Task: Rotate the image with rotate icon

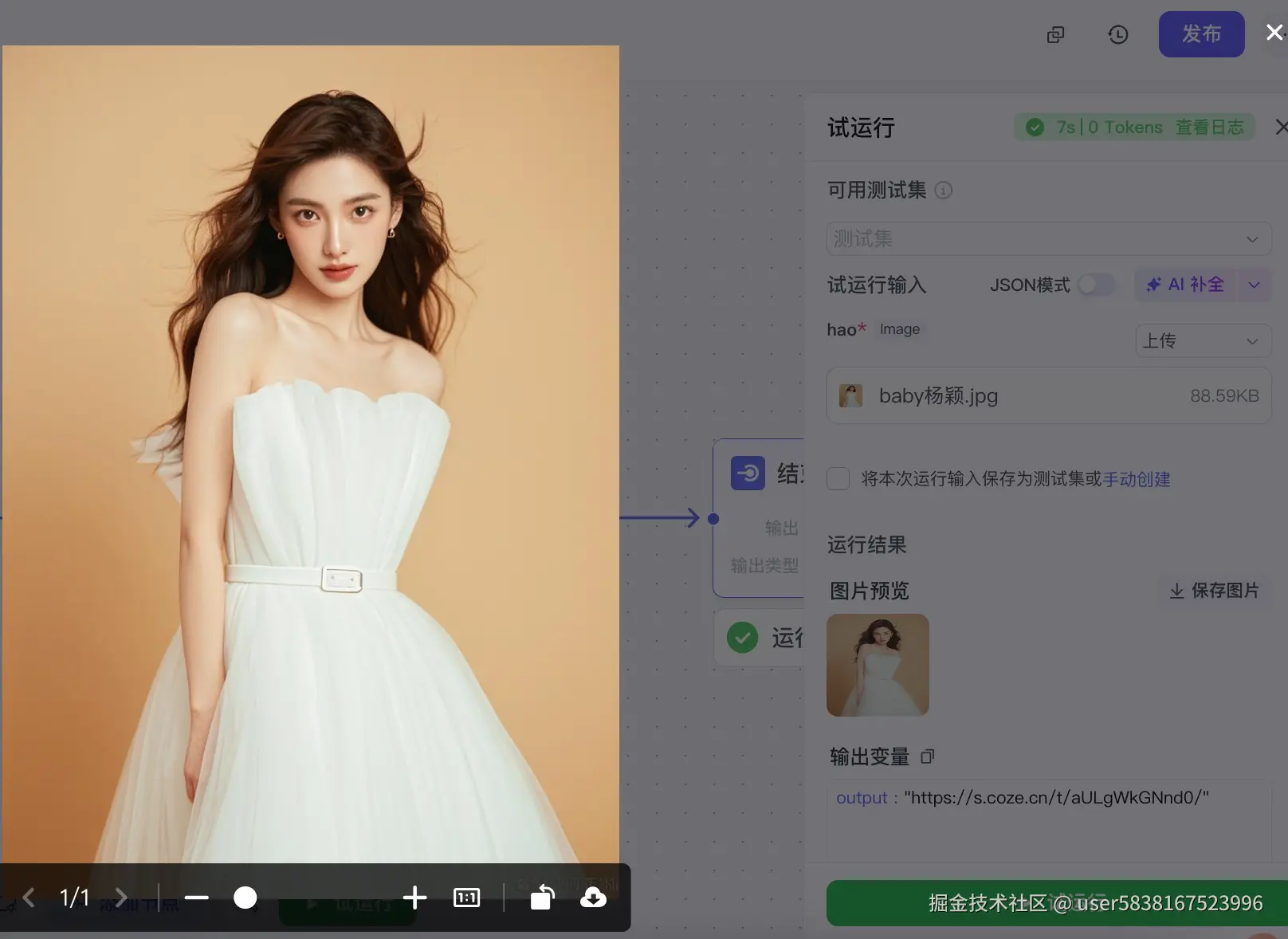Action: tap(543, 898)
